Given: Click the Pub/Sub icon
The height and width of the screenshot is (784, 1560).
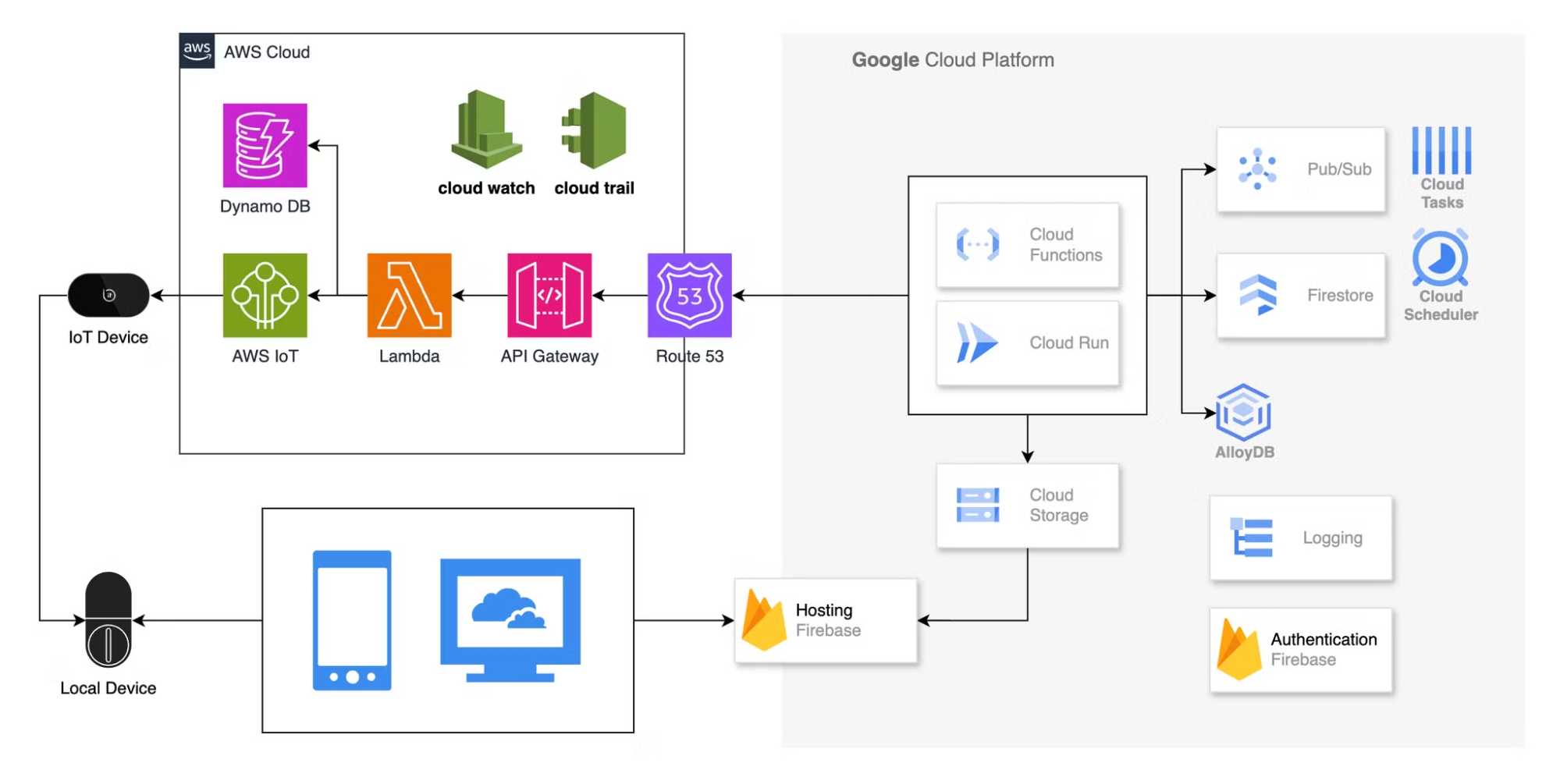Looking at the screenshot, I should [x=1257, y=169].
